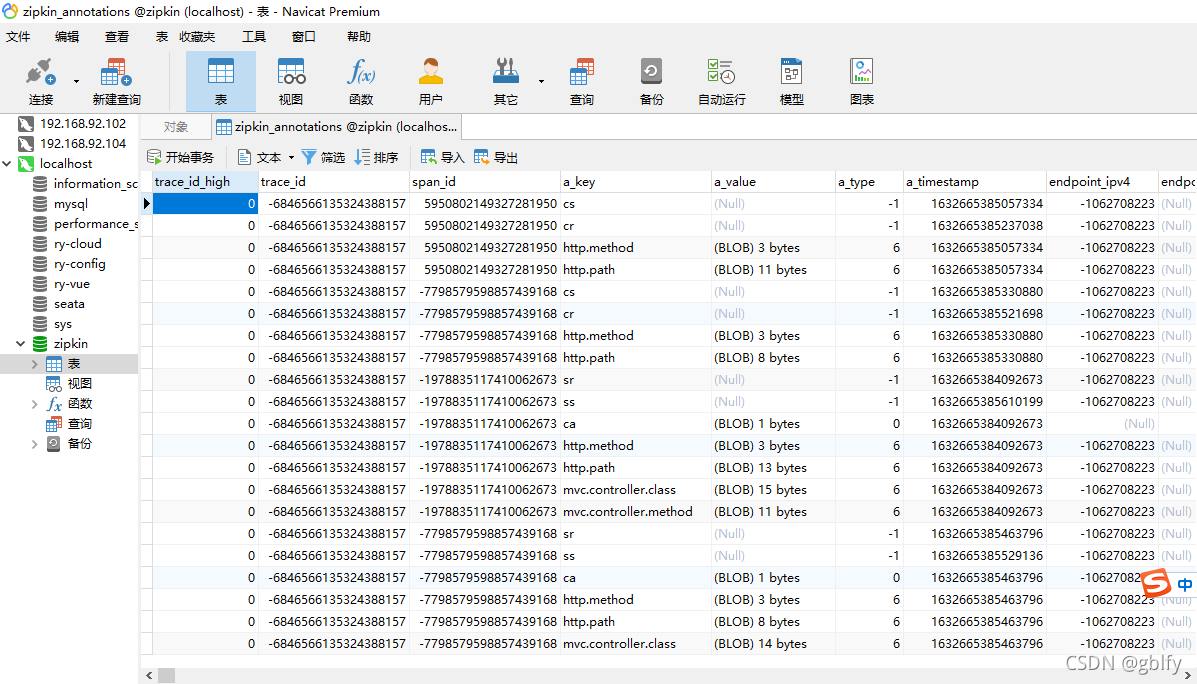Click the a_type column header
Viewport: 1197px width, 684px height.
[870, 182]
